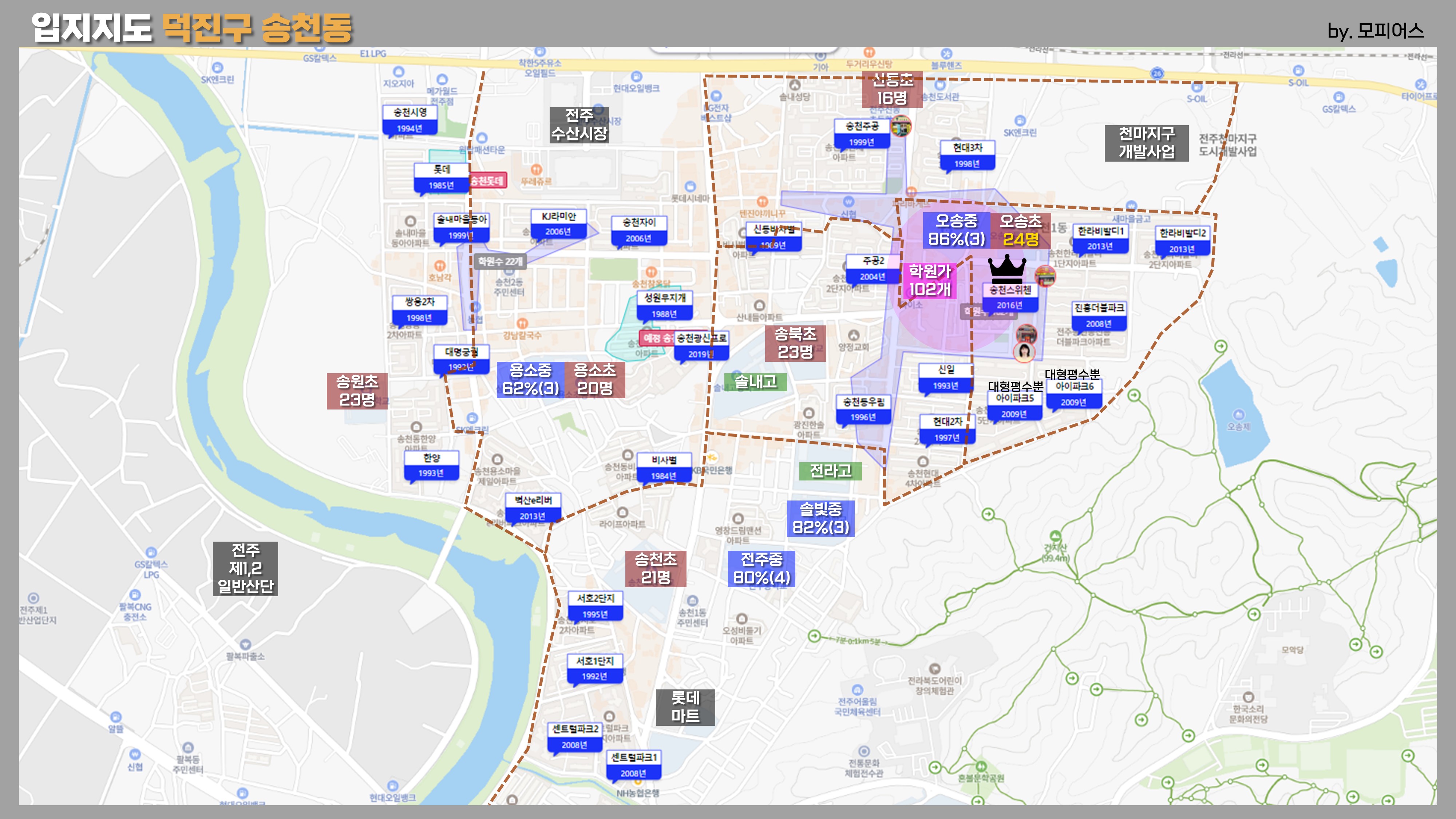Viewport: 1456px width, 819px height.
Task: Open the 오송중 86%(3) school label
Action: [x=956, y=230]
